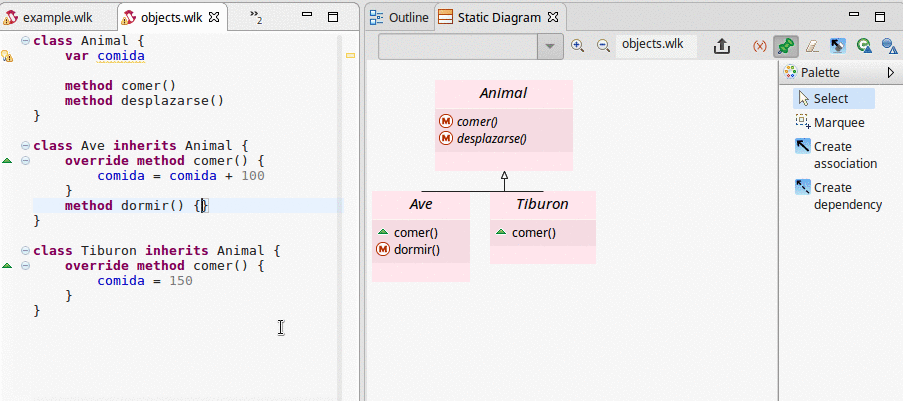Viewport: 903px width, 401px height.
Task: Place cursor on 'method desplazarse()' line
Action: pyautogui.click(x=144, y=101)
